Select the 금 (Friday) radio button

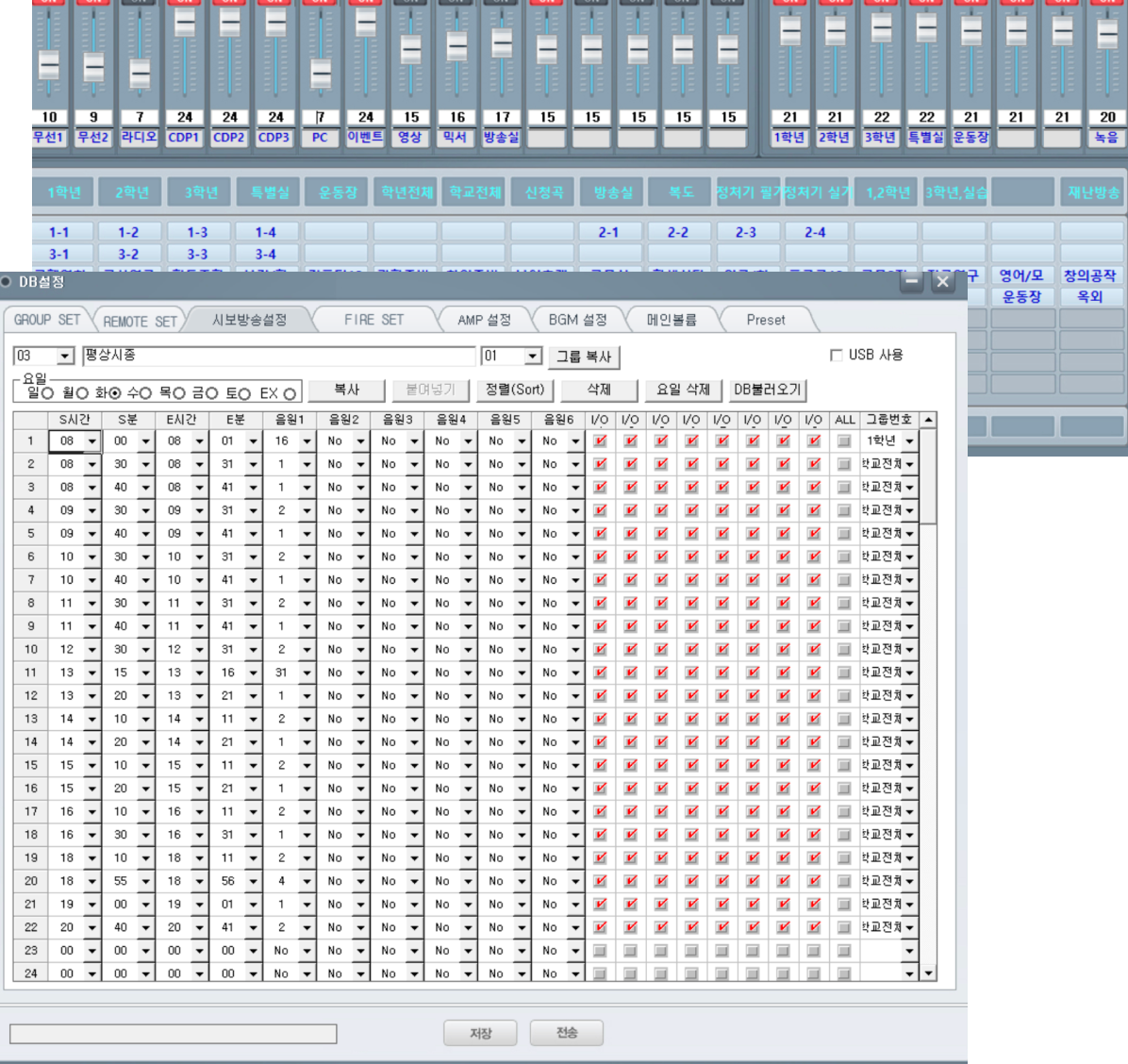pyautogui.click(x=210, y=393)
